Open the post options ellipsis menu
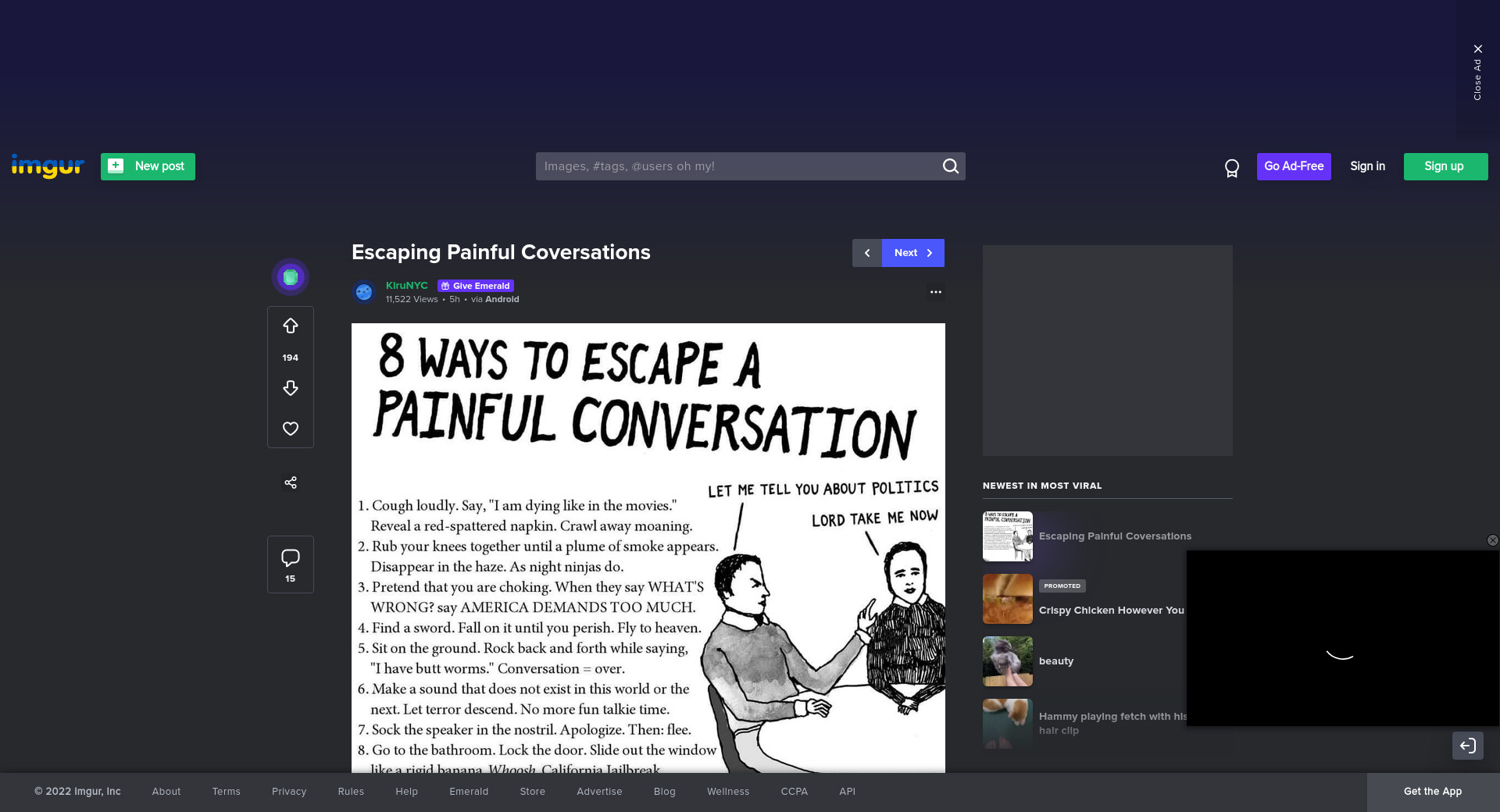This screenshot has height=812, width=1500. click(936, 292)
